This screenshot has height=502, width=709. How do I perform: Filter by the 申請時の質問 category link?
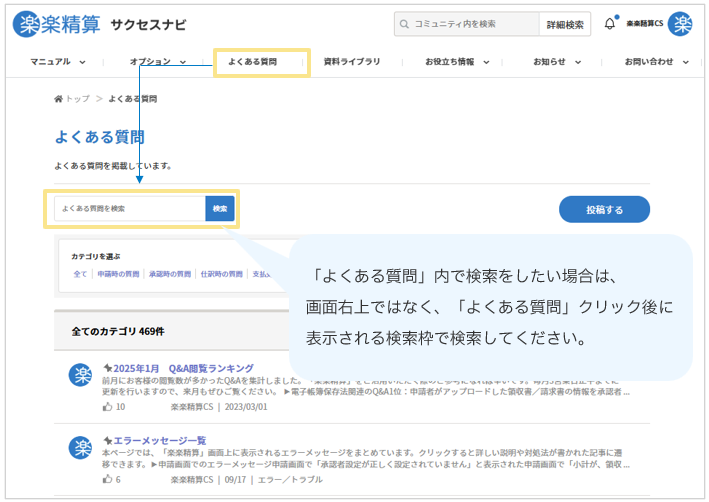118,274
